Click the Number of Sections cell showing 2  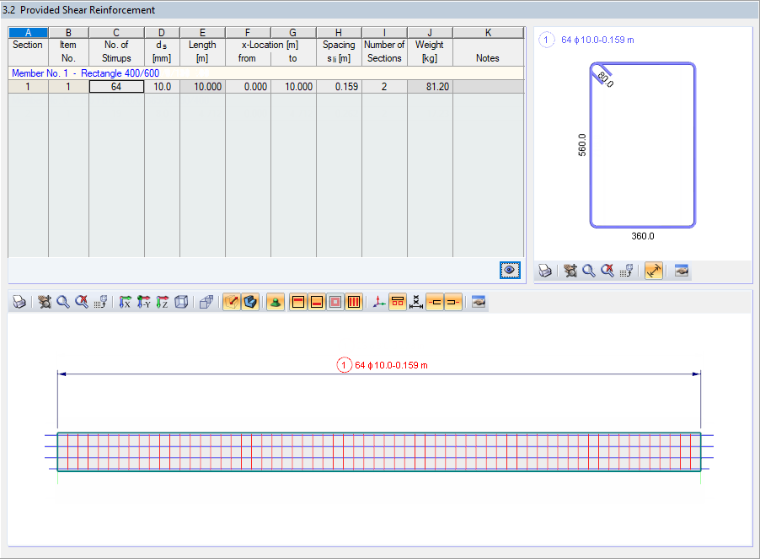[384, 87]
